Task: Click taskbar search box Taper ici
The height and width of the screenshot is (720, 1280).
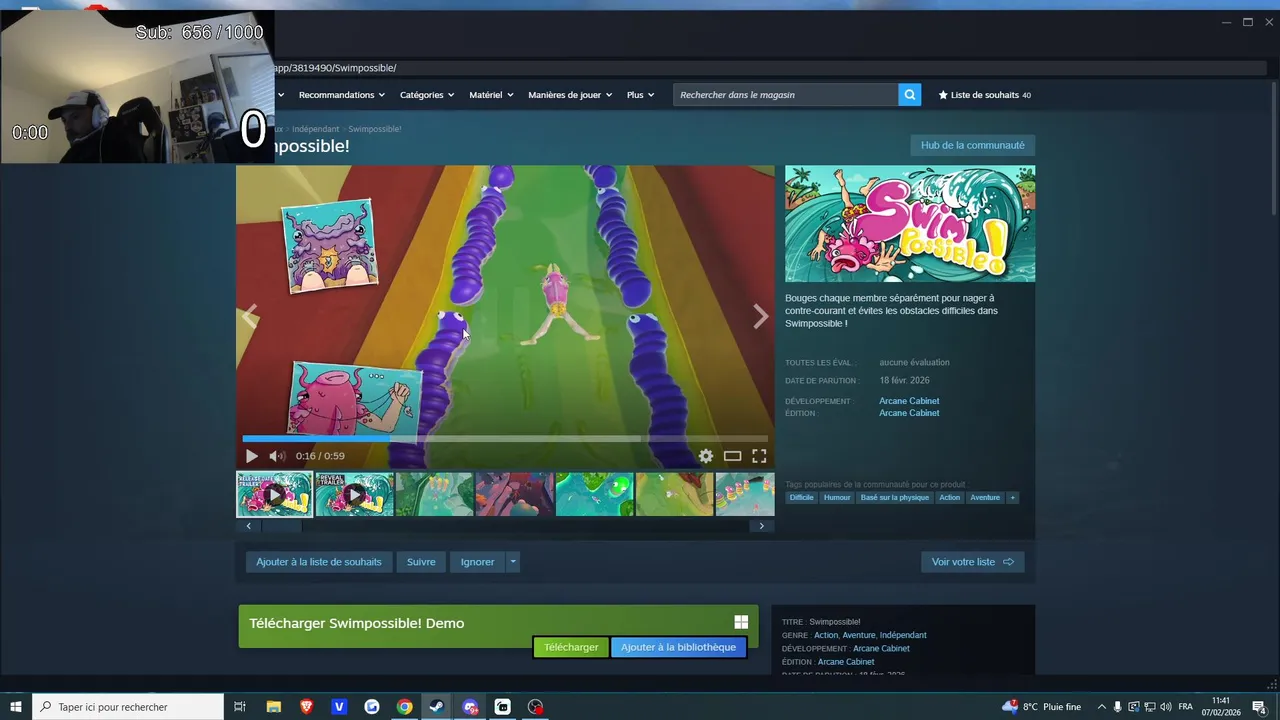Action: (x=128, y=707)
